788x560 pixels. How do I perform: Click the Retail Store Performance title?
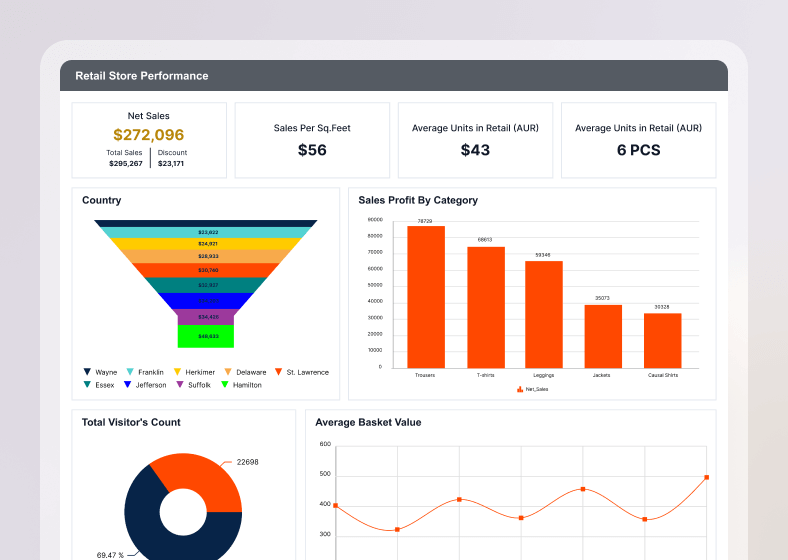pyautogui.click(x=142, y=76)
